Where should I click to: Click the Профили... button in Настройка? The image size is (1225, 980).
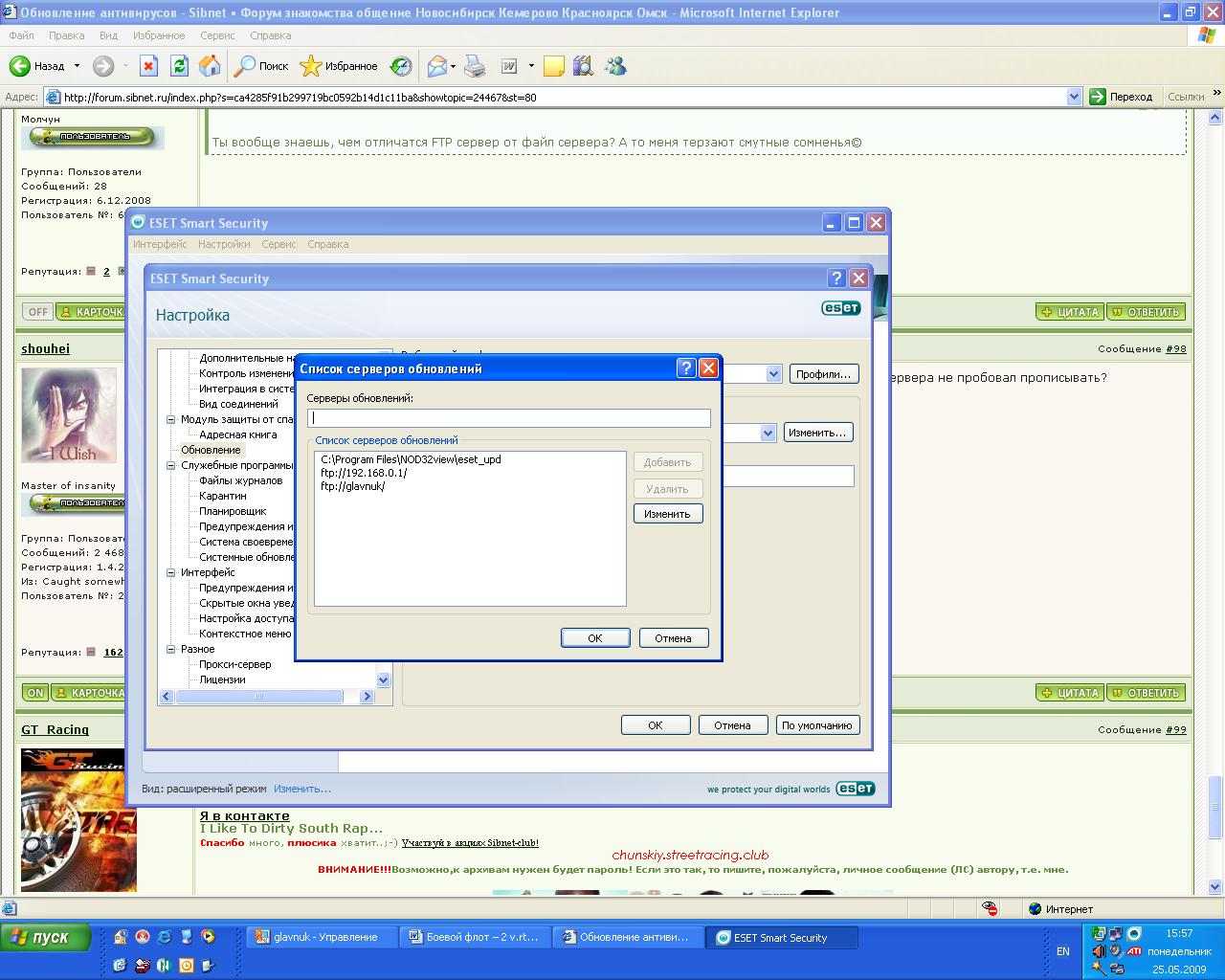click(823, 374)
